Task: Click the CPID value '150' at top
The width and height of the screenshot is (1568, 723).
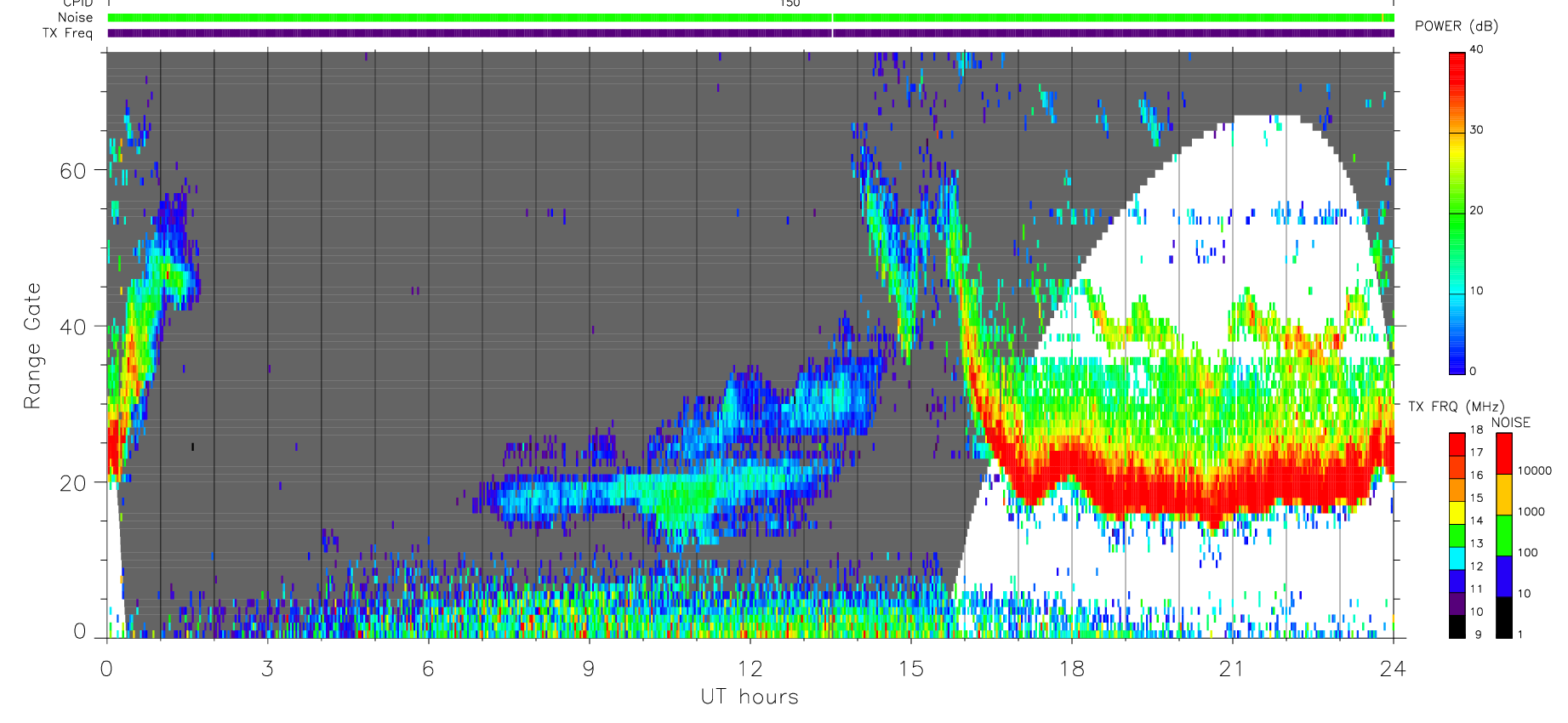Action: [x=790, y=3]
